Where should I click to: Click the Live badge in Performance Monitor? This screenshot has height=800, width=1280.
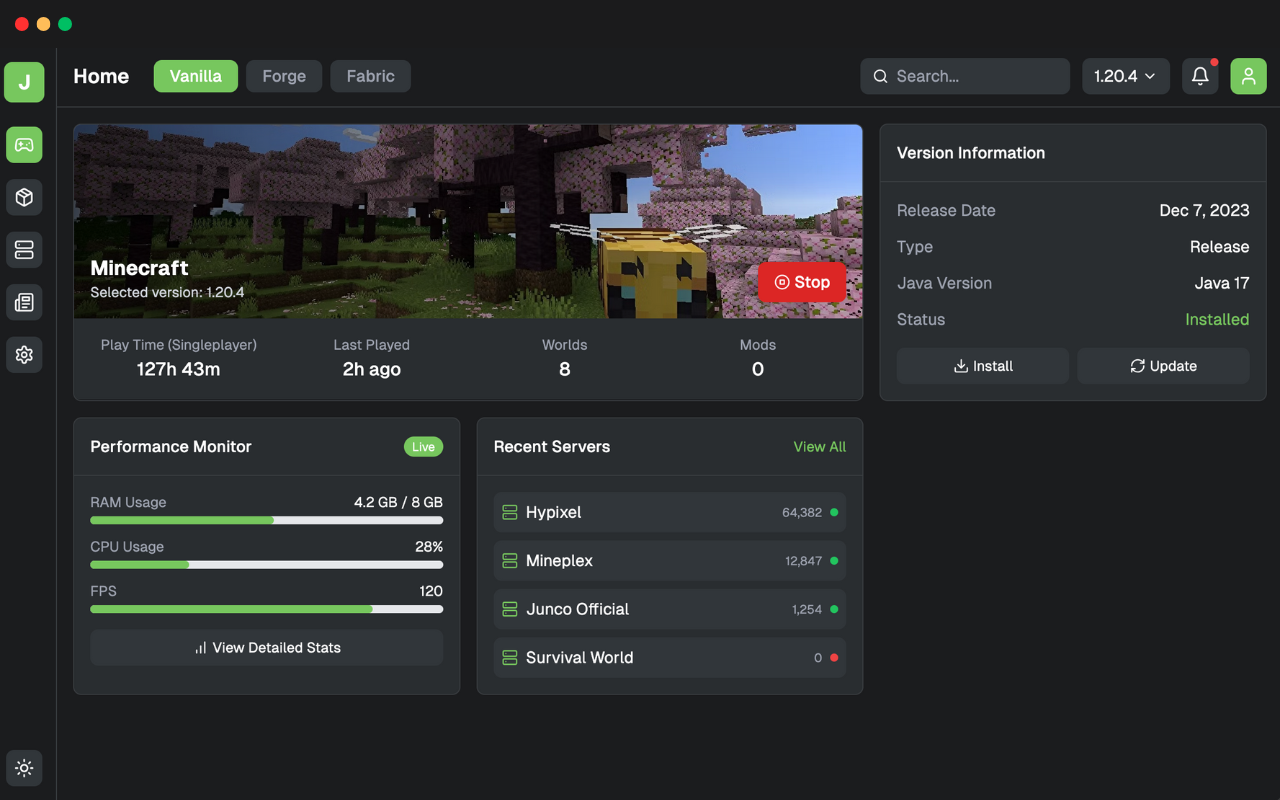(x=423, y=447)
